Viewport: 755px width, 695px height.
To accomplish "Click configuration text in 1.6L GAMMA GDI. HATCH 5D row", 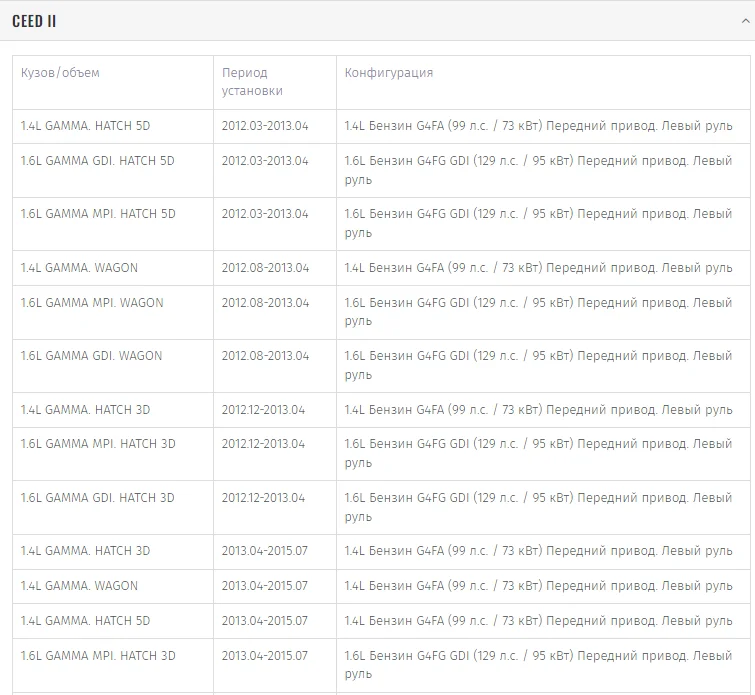I will click(538, 170).
